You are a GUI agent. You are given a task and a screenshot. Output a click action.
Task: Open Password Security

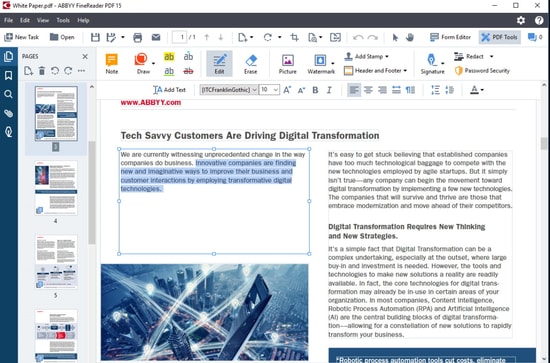(x=482, y=70)
